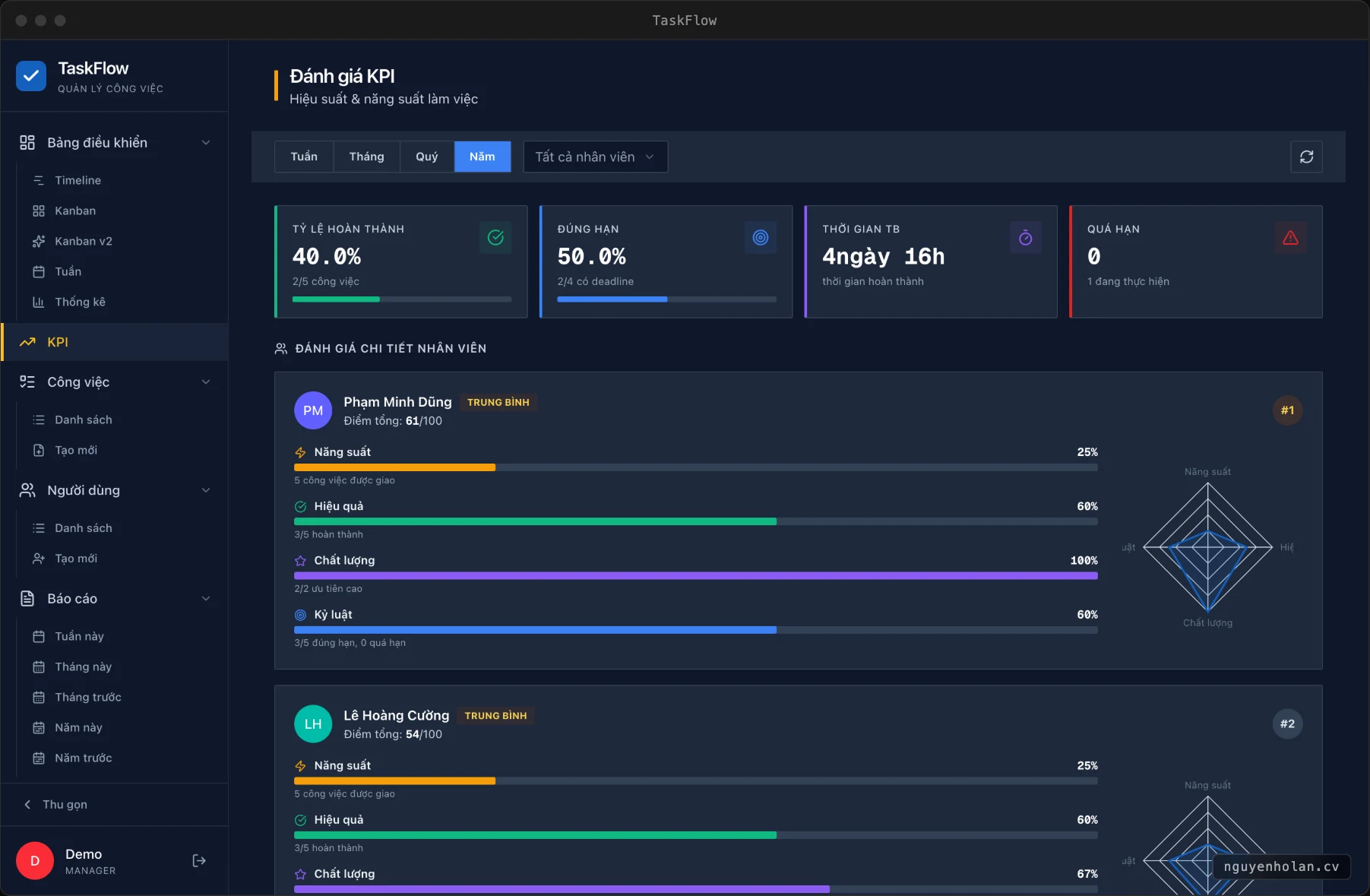Image resolution: width=1370 pixels, height=896 pixels.
Task: Click the Điểm tổng: 54/100 score
Action: click(393, 734)
